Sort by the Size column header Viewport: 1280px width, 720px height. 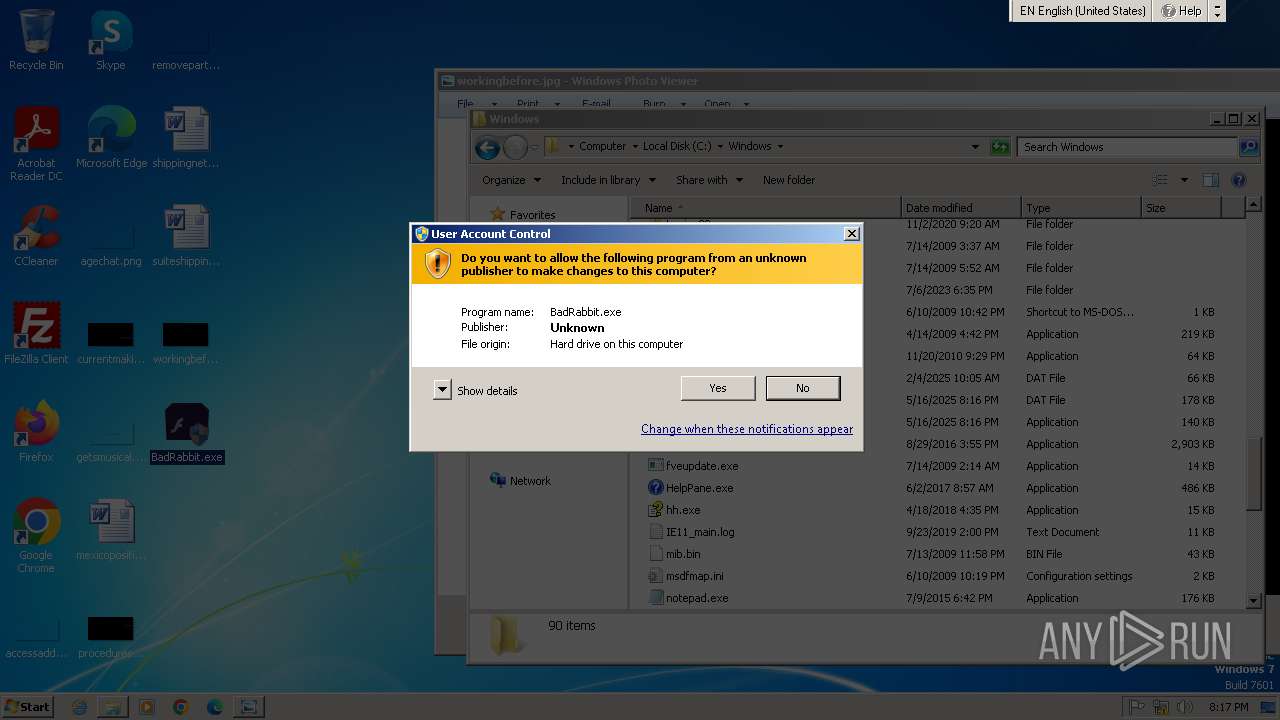(1181, 208)
